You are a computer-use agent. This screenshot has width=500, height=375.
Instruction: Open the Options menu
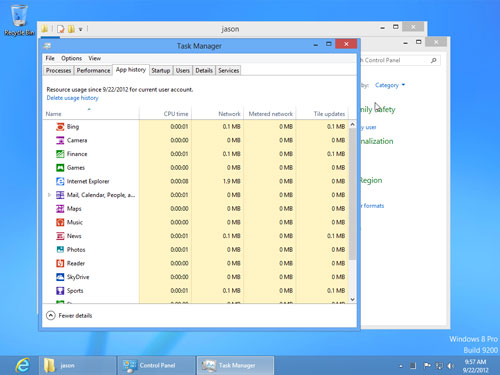[71, 58]
